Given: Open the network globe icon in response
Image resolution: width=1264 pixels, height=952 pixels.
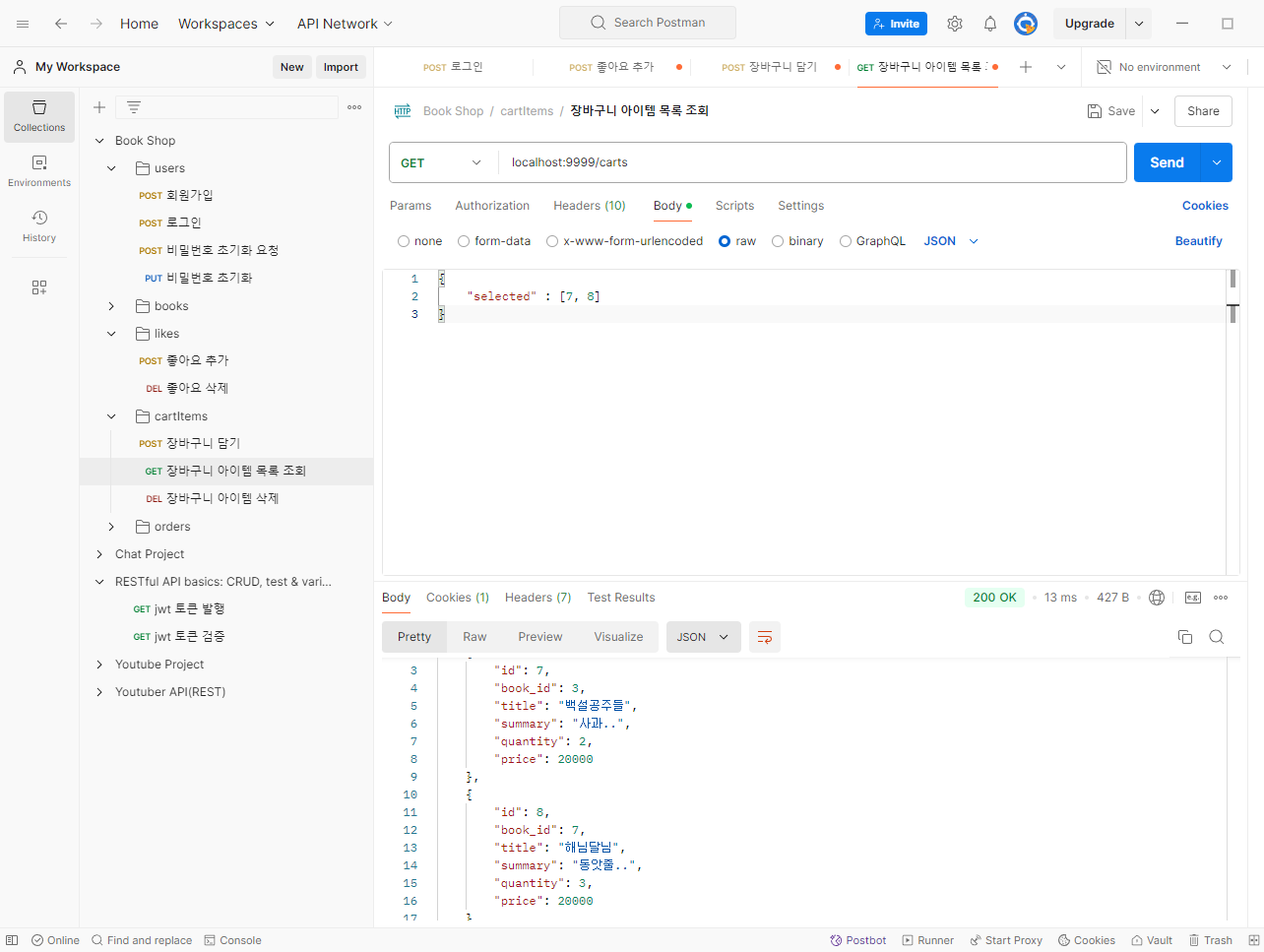Looking at the screenshot, I should [x=1157, y=598].
